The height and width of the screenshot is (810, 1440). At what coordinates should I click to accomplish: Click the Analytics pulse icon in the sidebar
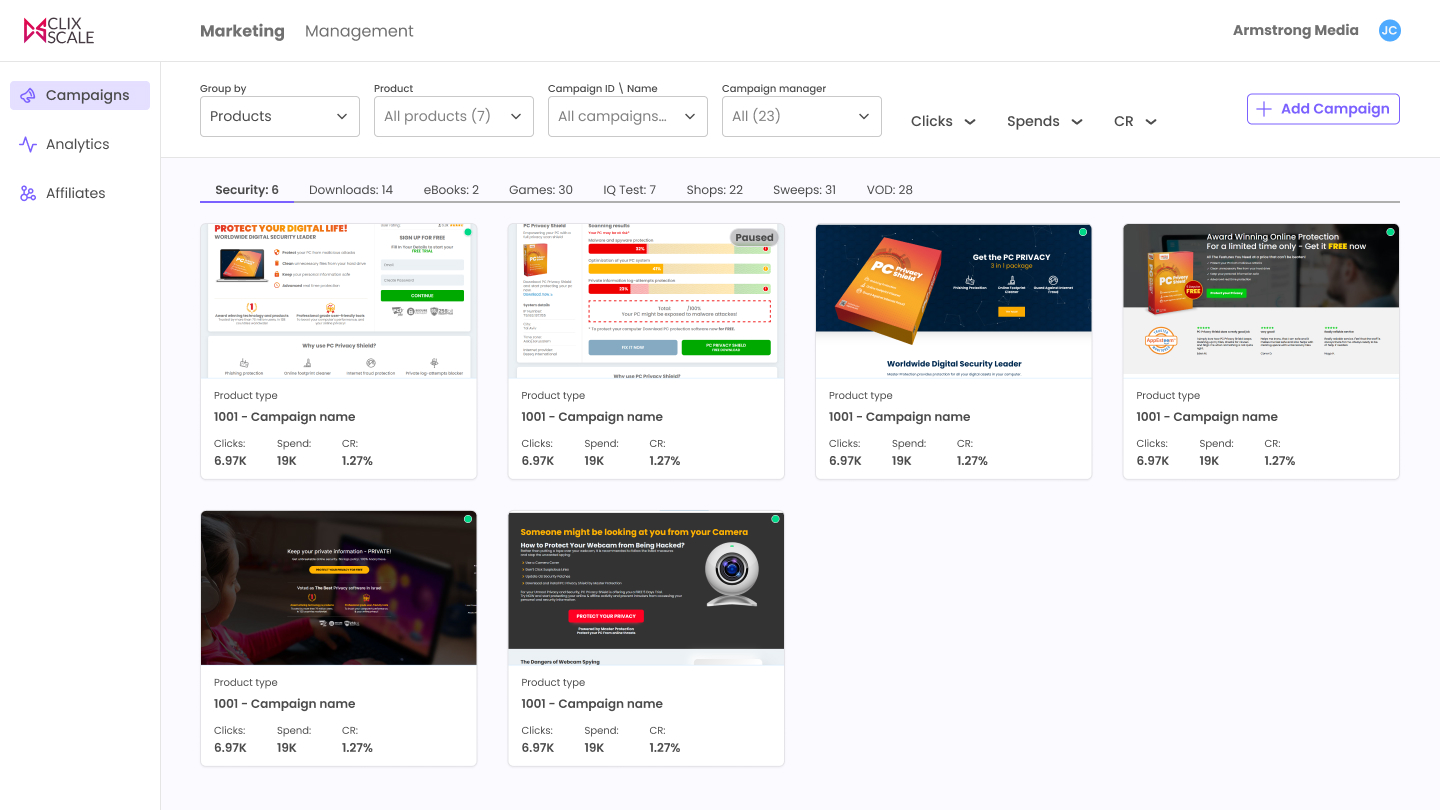pos(28,144)
